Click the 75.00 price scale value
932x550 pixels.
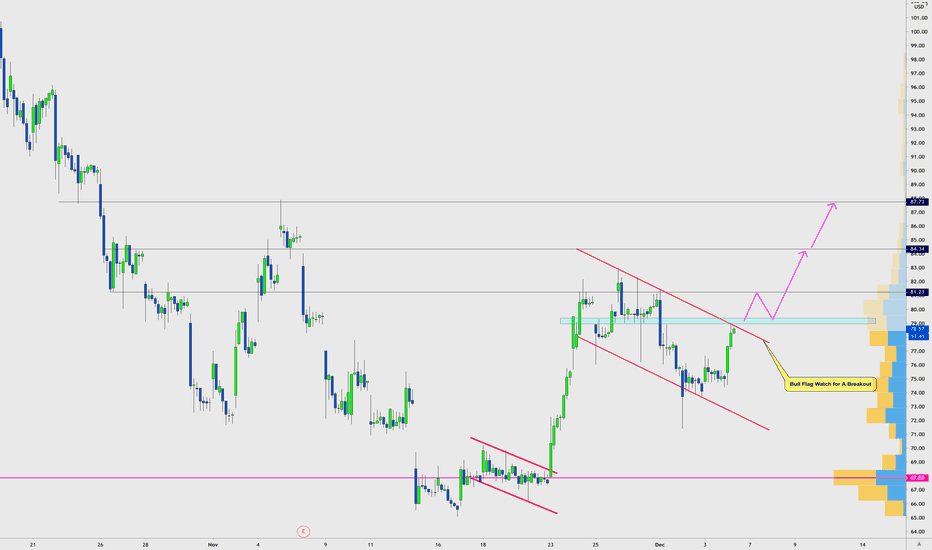(x=919, y=379)
